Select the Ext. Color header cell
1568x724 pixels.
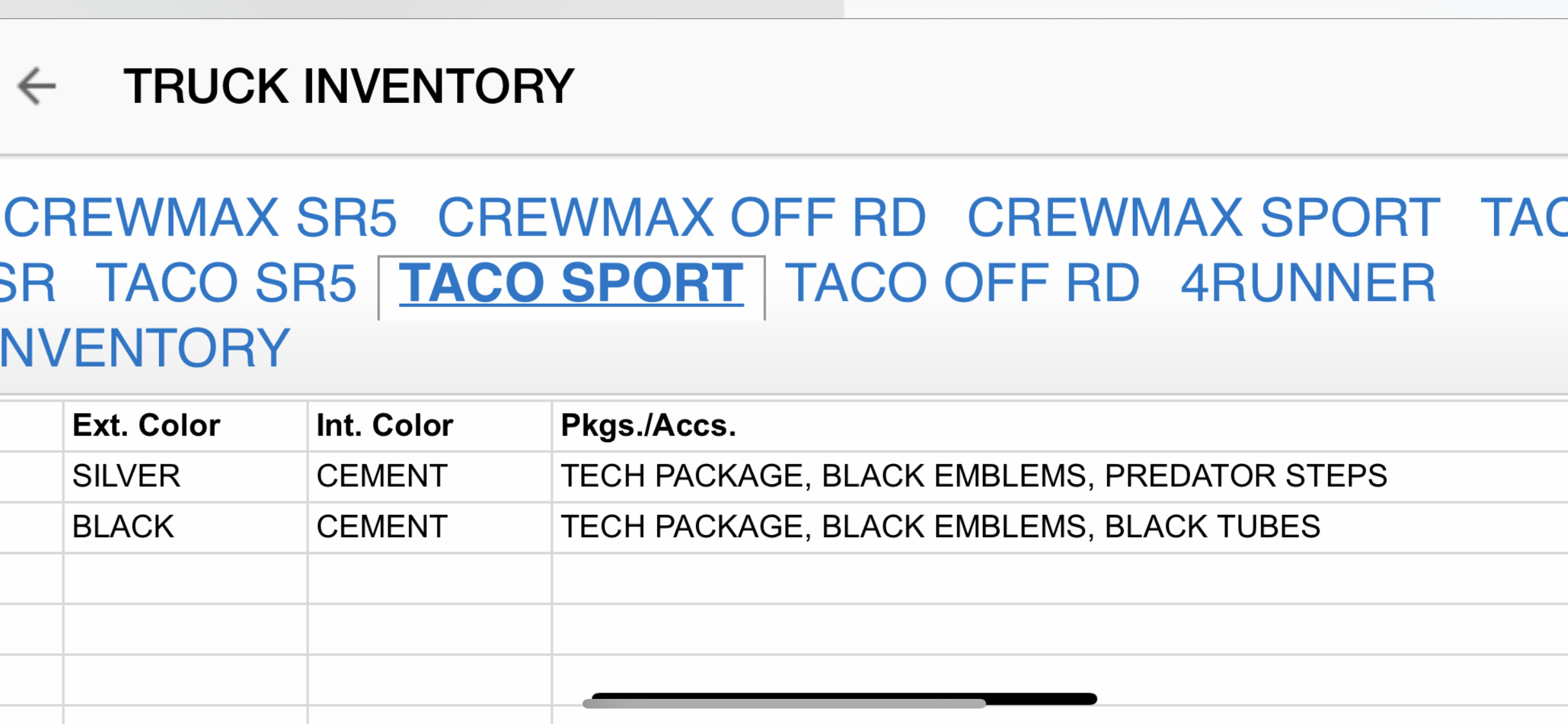click(185, 426)
